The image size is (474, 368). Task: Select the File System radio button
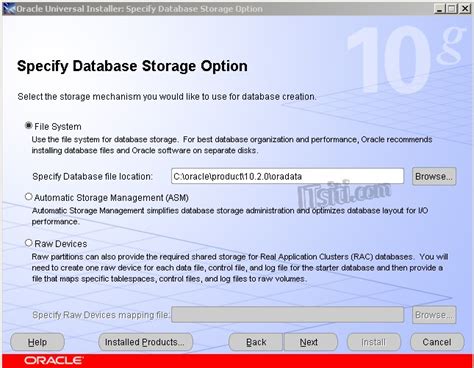(29, 126)
